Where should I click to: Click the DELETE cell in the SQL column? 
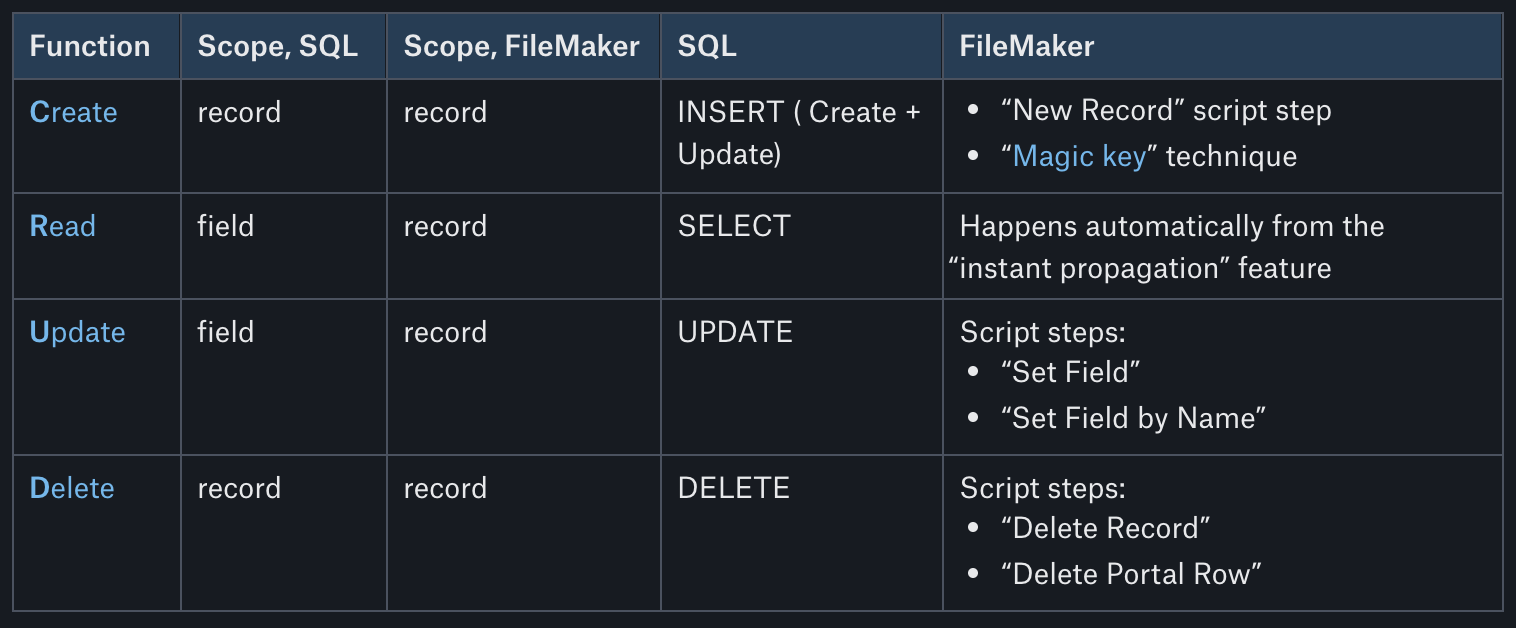pos(734,488)
